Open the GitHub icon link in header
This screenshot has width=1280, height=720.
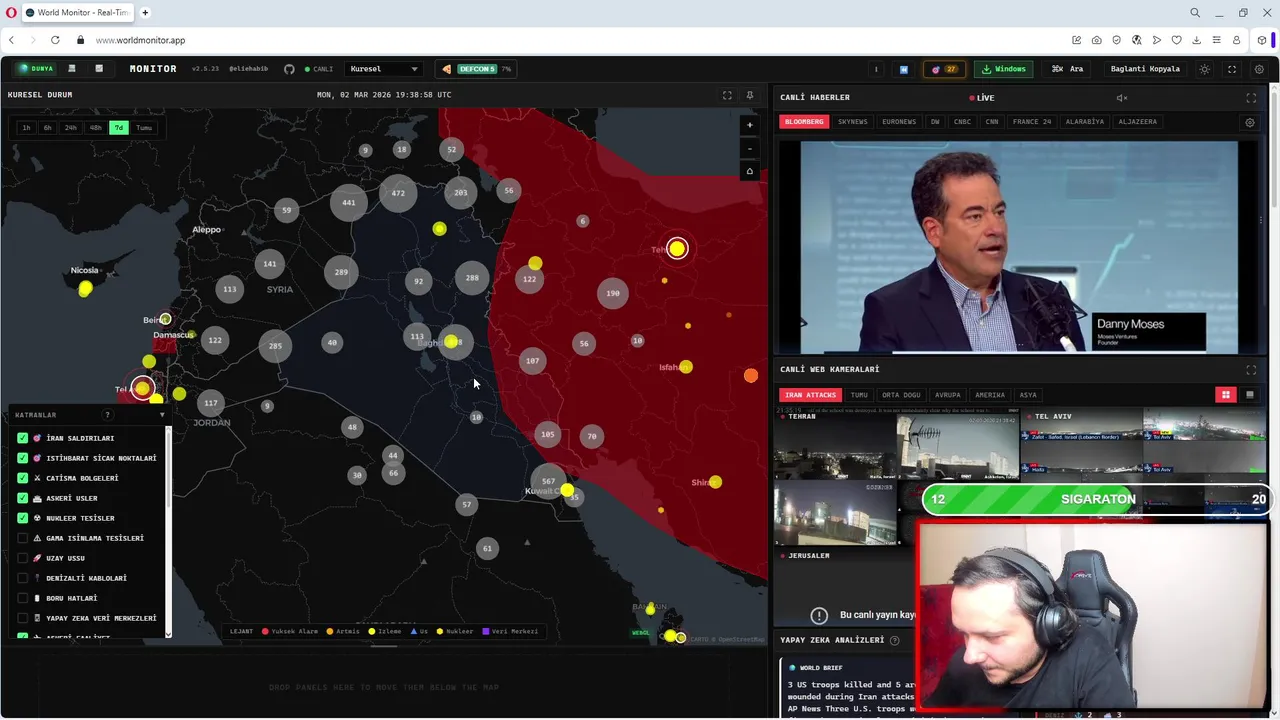[289, 69]
